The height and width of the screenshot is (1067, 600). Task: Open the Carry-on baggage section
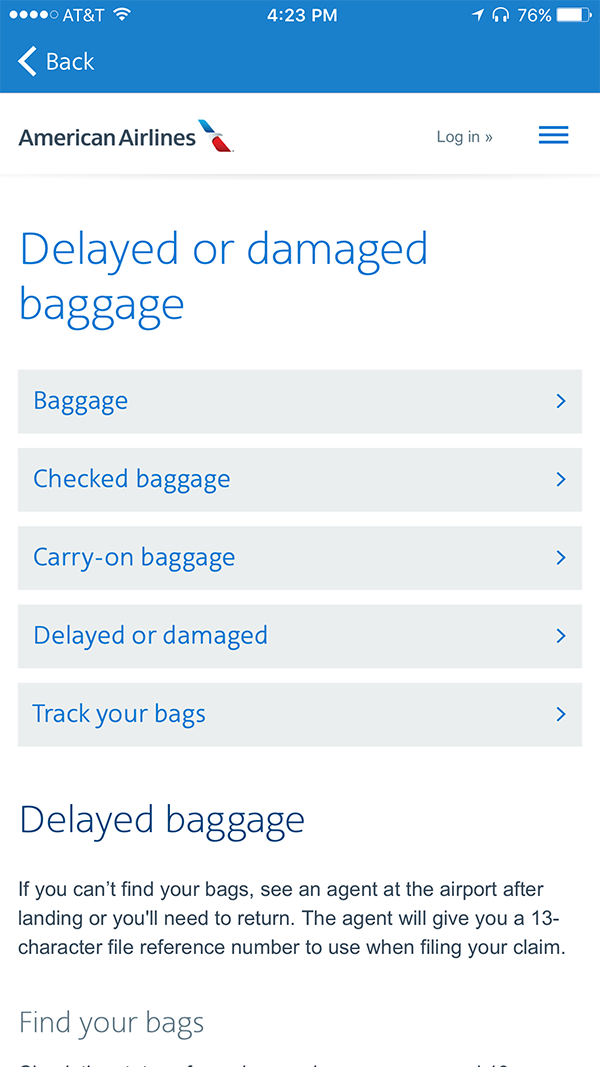(134, 557)
